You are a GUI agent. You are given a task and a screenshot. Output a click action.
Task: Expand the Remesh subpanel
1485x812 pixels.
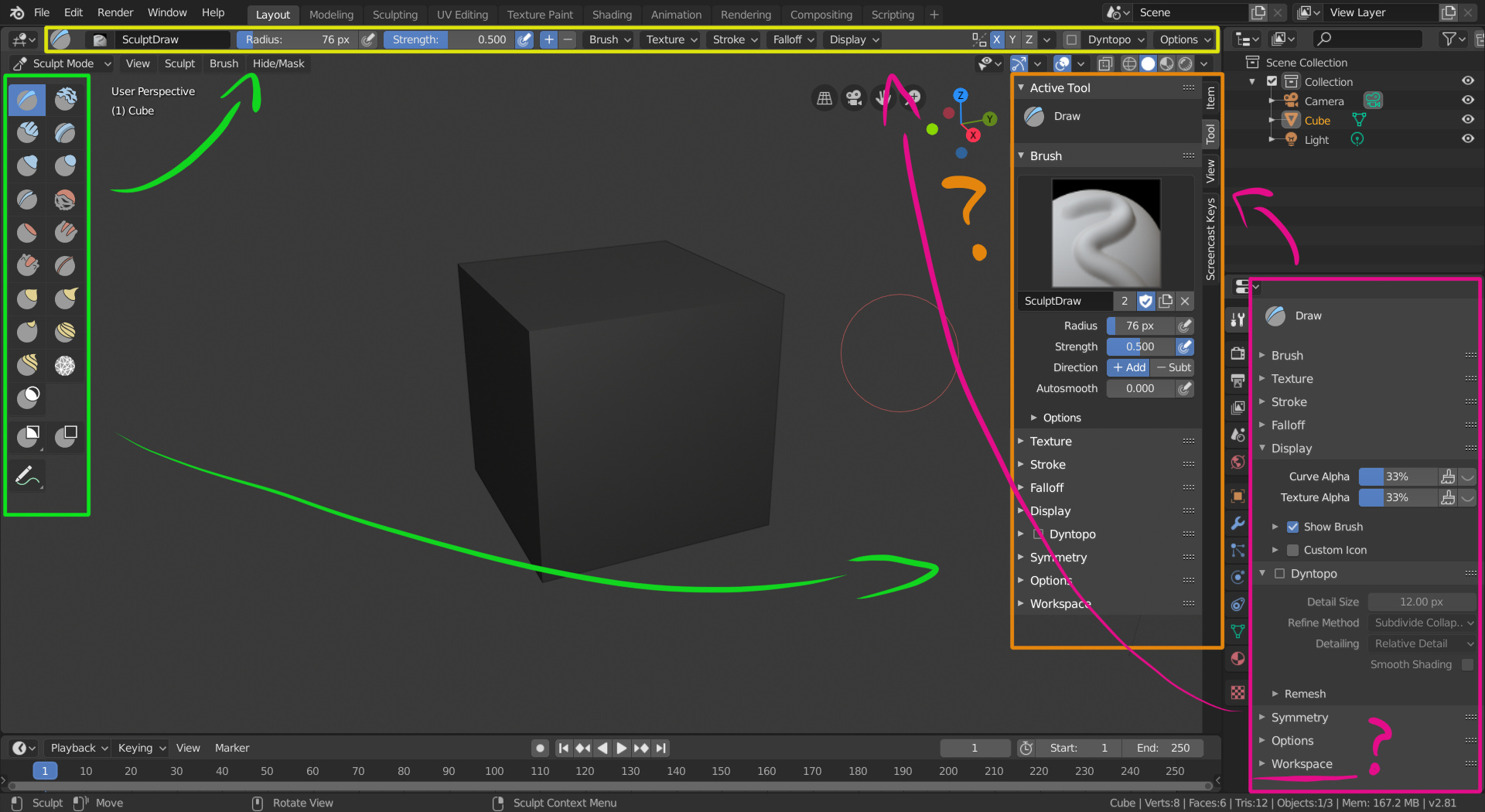[1304, 694]
